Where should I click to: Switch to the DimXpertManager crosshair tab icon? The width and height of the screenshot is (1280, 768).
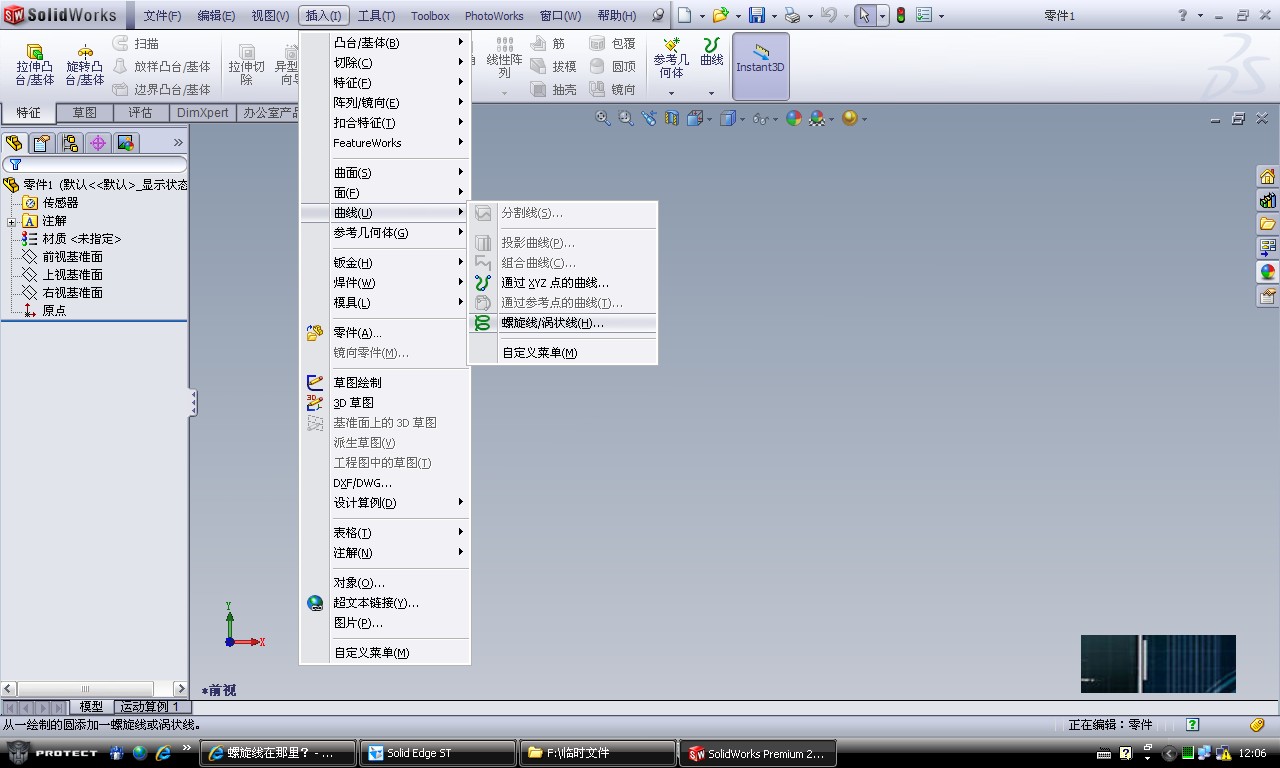point(98,143)
